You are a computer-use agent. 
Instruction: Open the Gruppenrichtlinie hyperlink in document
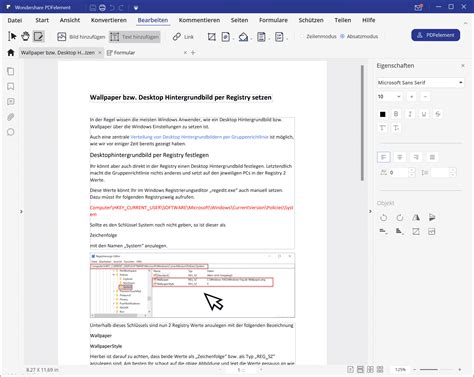point(199,137)
